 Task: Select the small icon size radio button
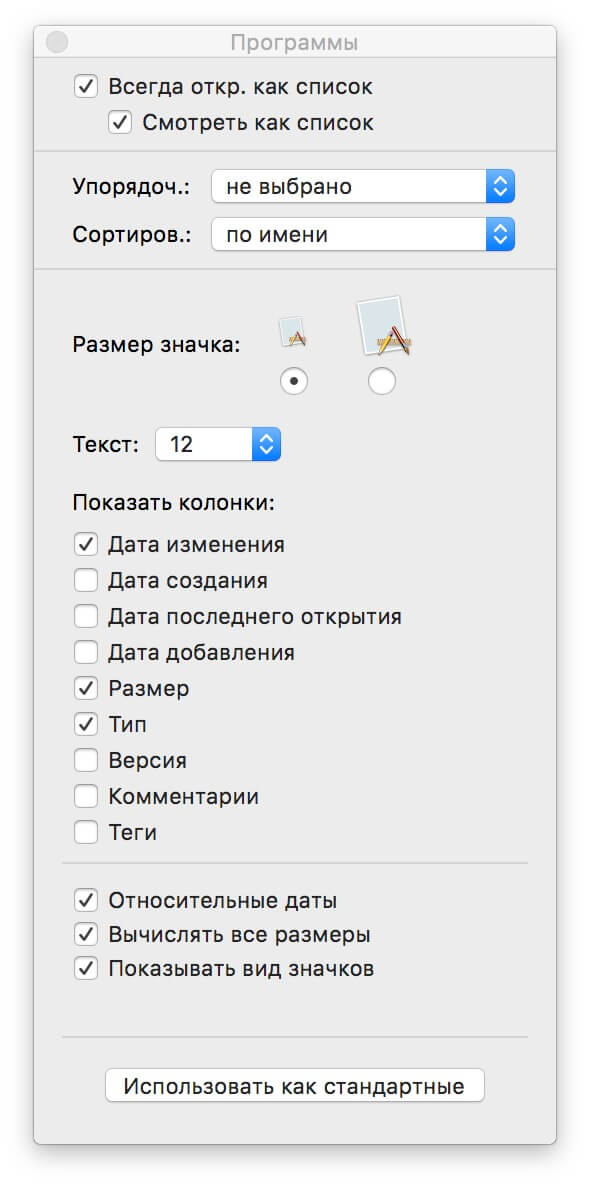coord(293,382)
